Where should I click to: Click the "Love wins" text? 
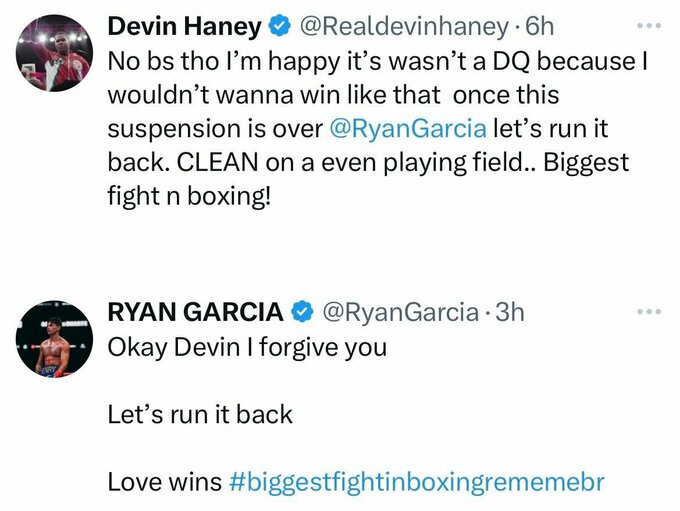[x=164, y=481]
